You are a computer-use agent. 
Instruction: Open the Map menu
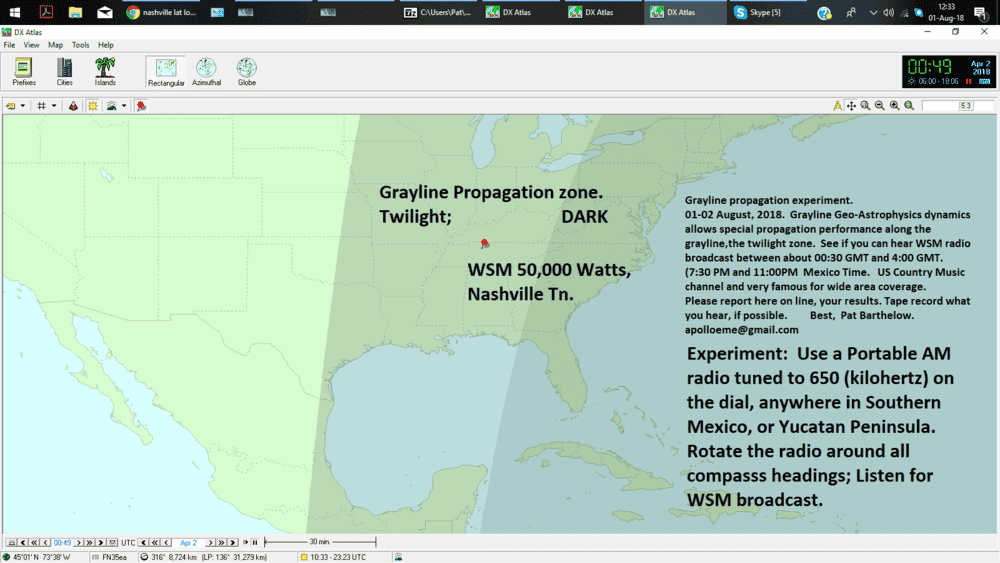(55, 45)
